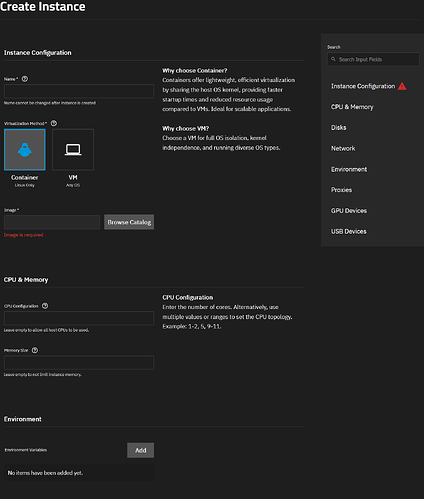Screen dimensions: 424x499
Task: Go to Proxies section in sidebar
Action: tap(341, 190)
